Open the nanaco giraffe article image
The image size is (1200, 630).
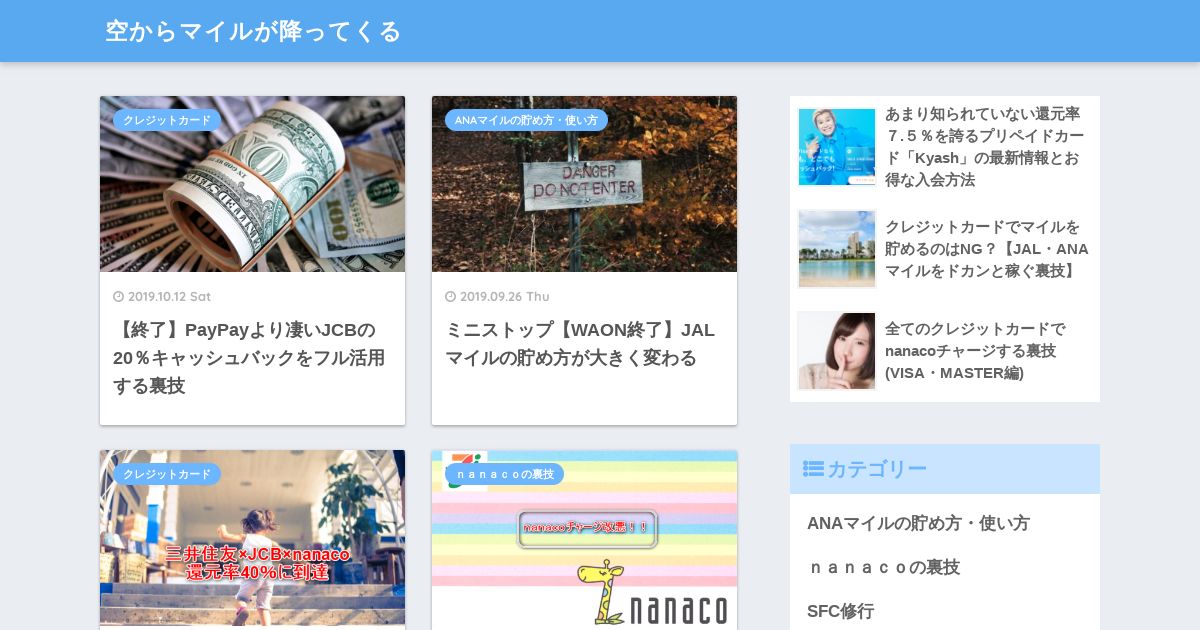[x=584, y=538]
